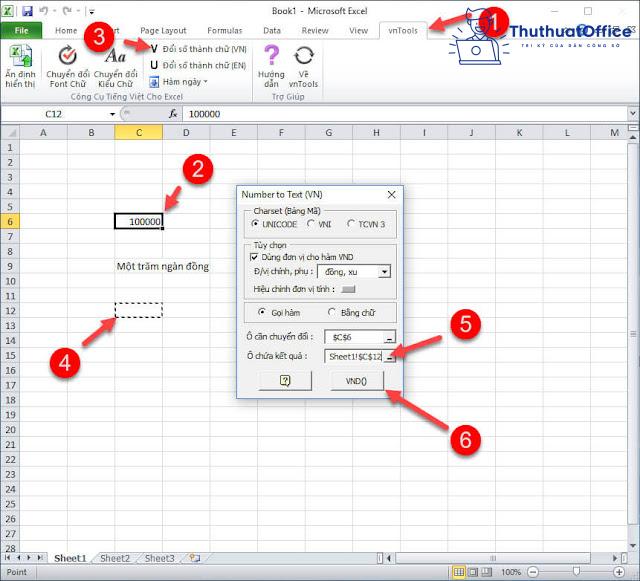640x581 pixels.
Task: Switch to the View tab
Action: click(358, 31)
